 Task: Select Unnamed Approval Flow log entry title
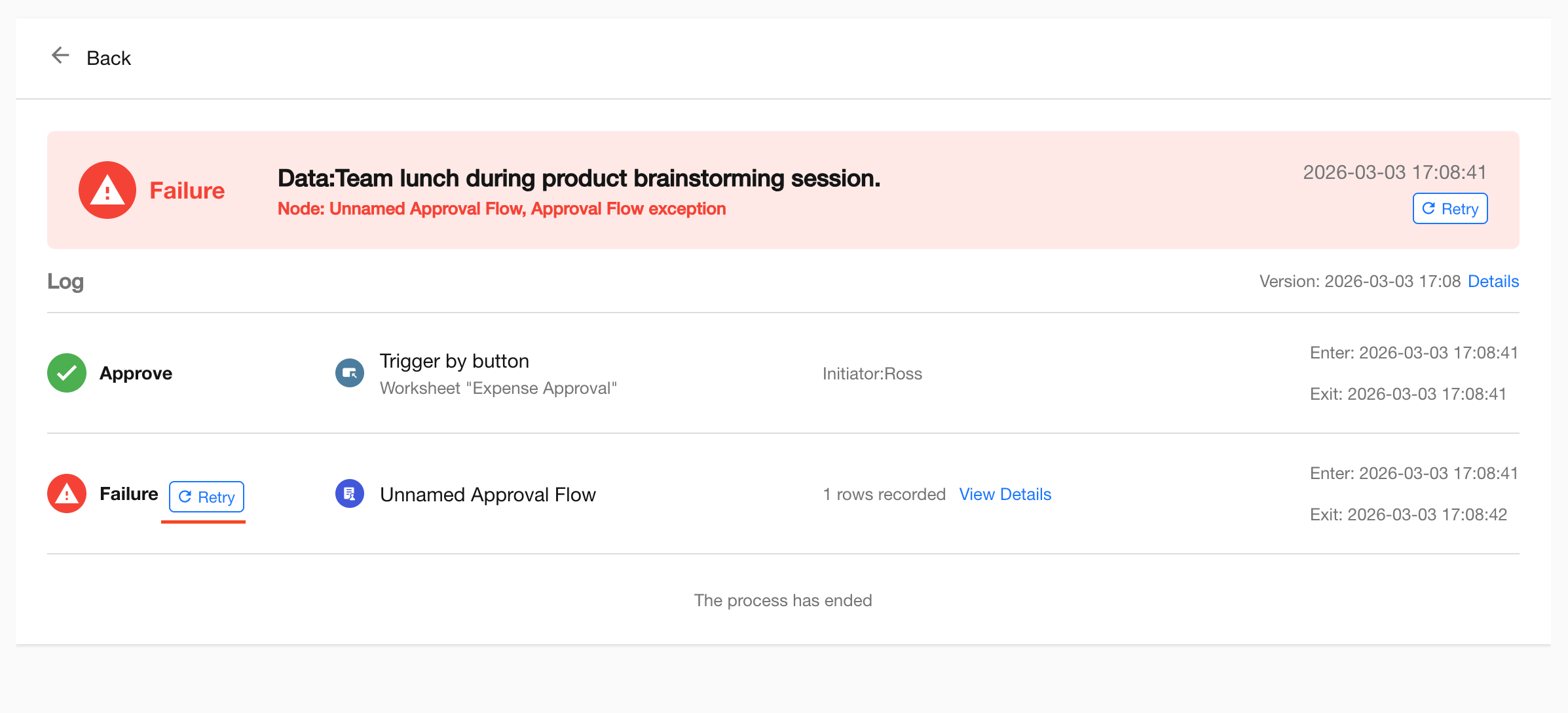(x=487, y=494)
